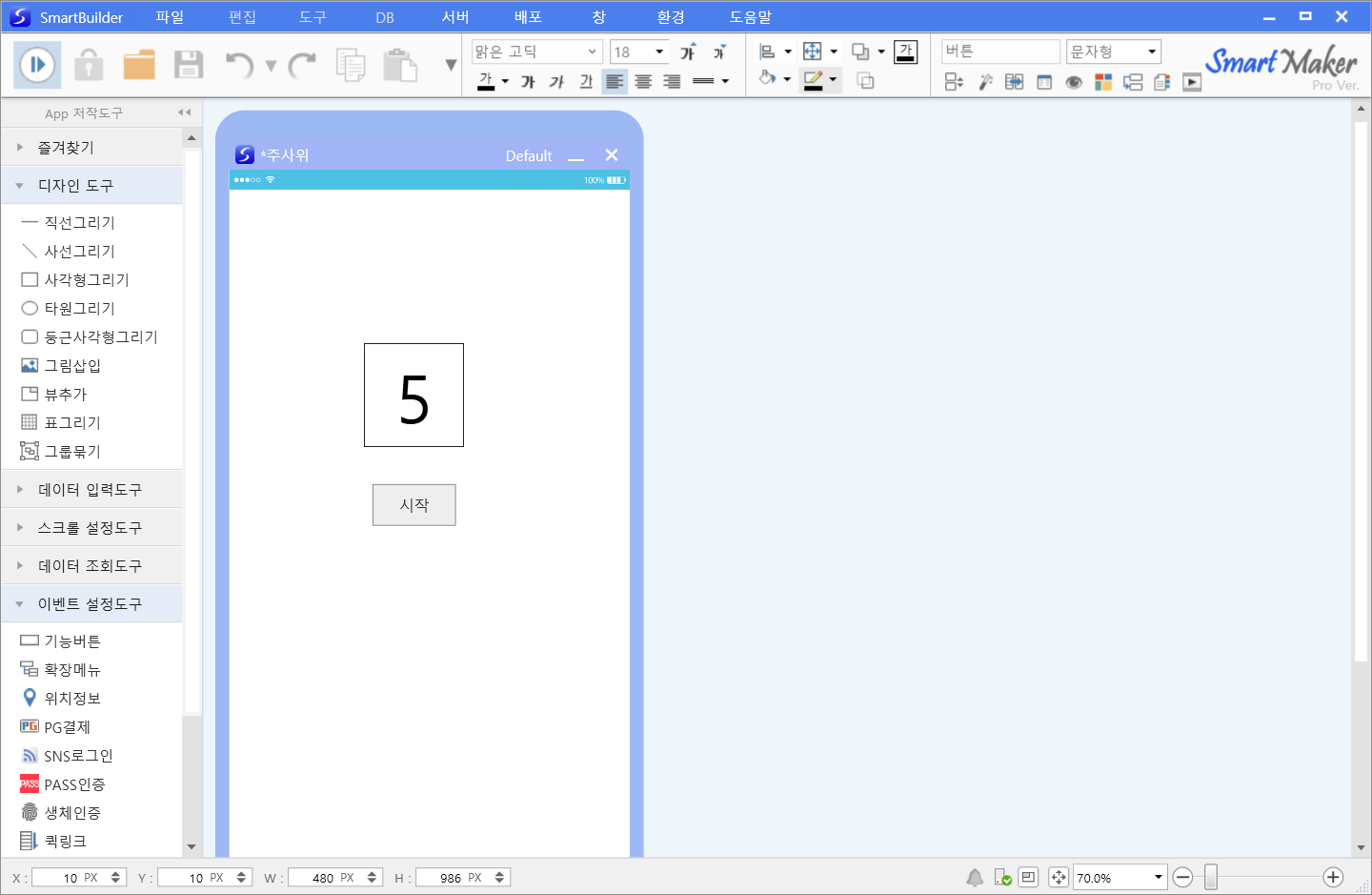
Task: Click the zoom slider handle
Action: pos(1211,878)
